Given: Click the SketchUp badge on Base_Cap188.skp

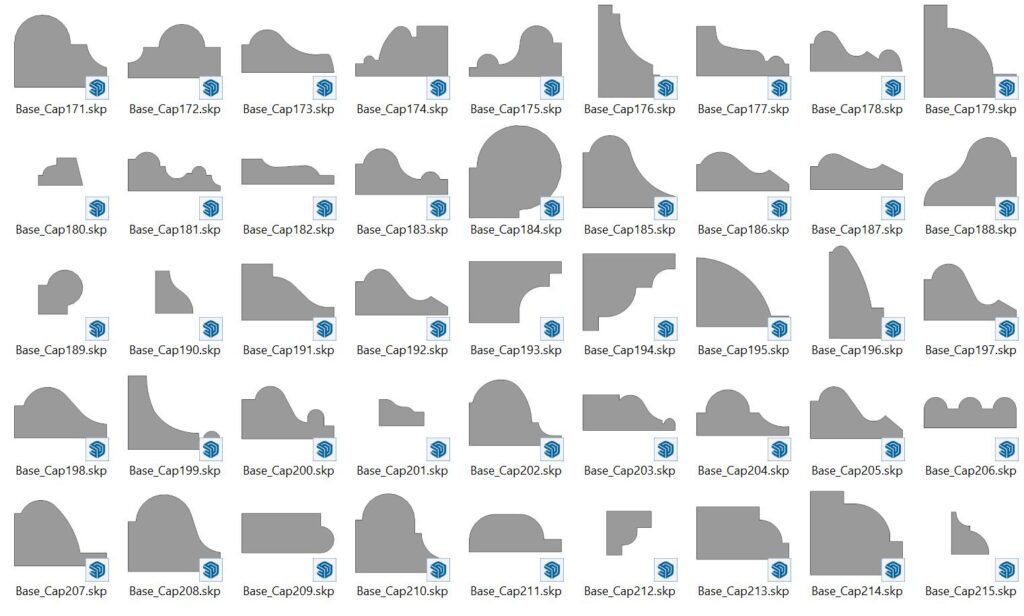Looking at the screenshot, I should (x=1005, y=208).
